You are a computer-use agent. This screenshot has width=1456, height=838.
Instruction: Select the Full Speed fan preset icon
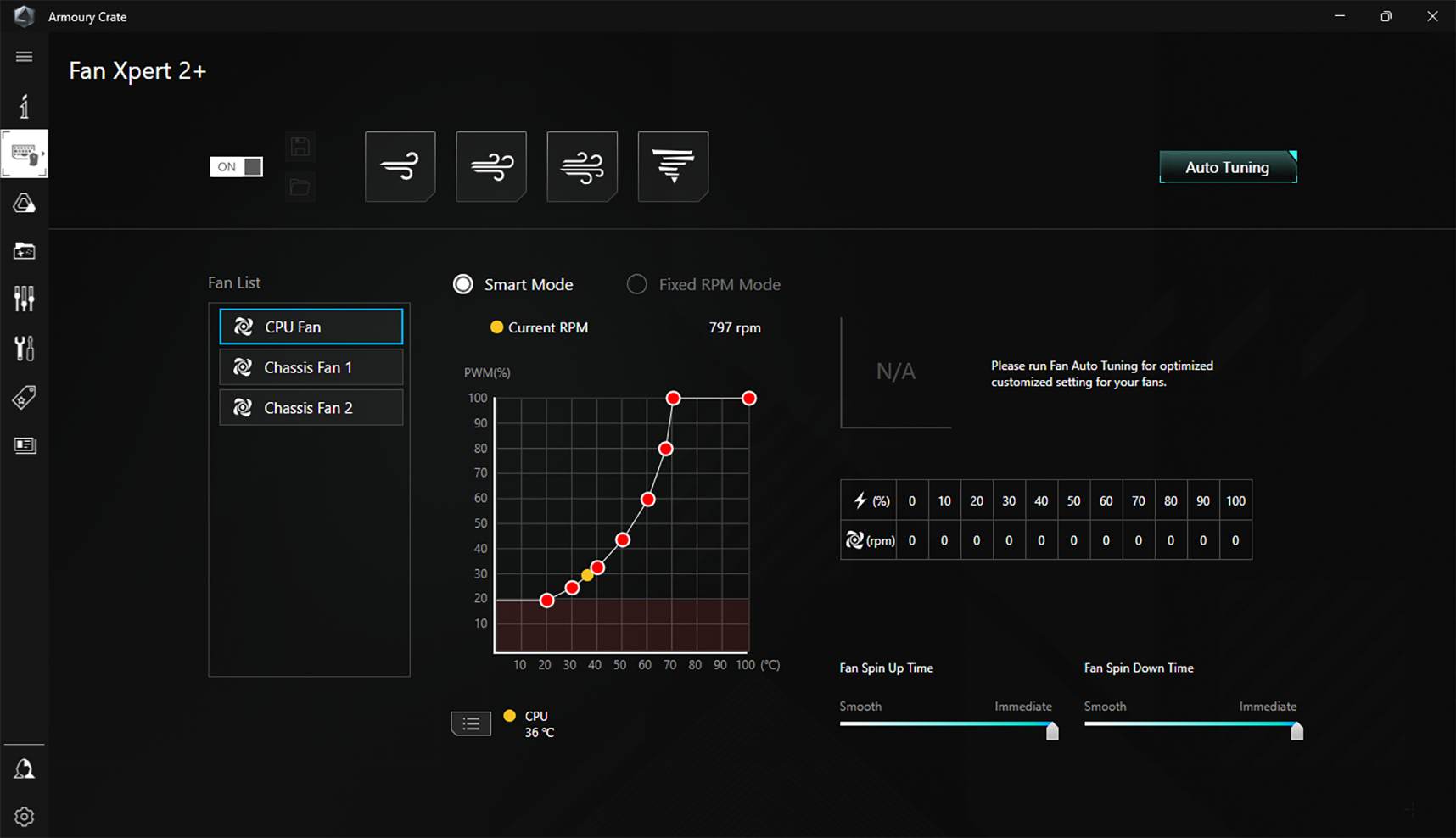pyautogui.click(x=673, y=166)
